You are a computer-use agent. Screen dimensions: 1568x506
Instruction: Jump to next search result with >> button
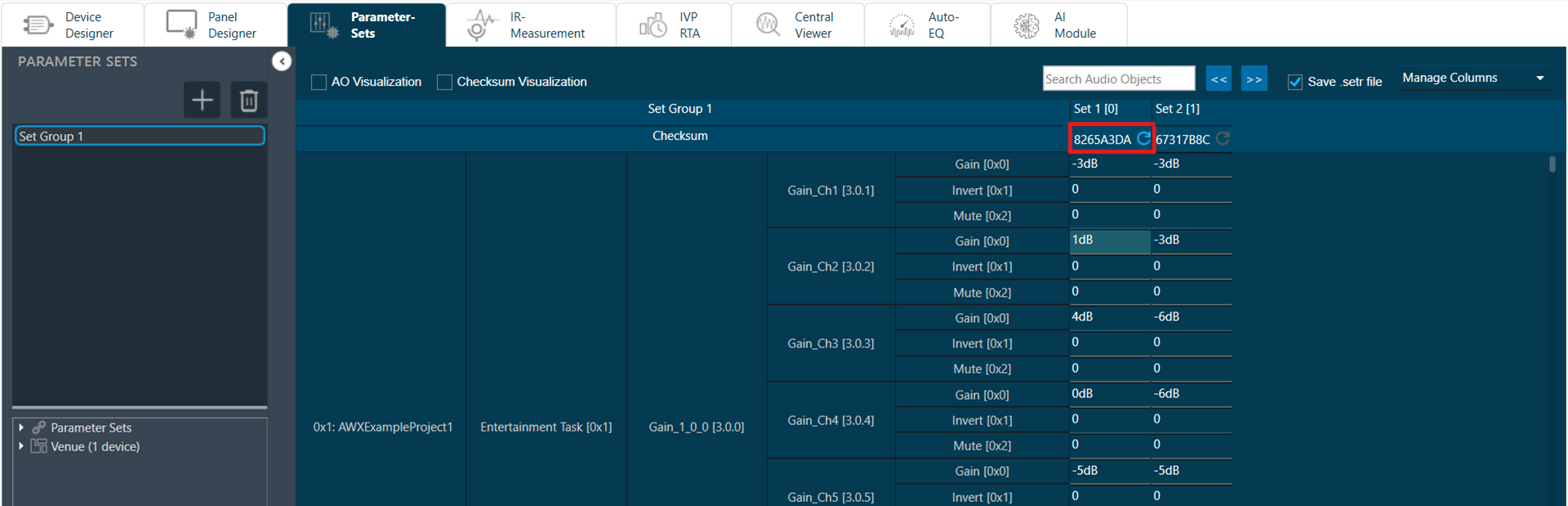[x=1254, y=78]
